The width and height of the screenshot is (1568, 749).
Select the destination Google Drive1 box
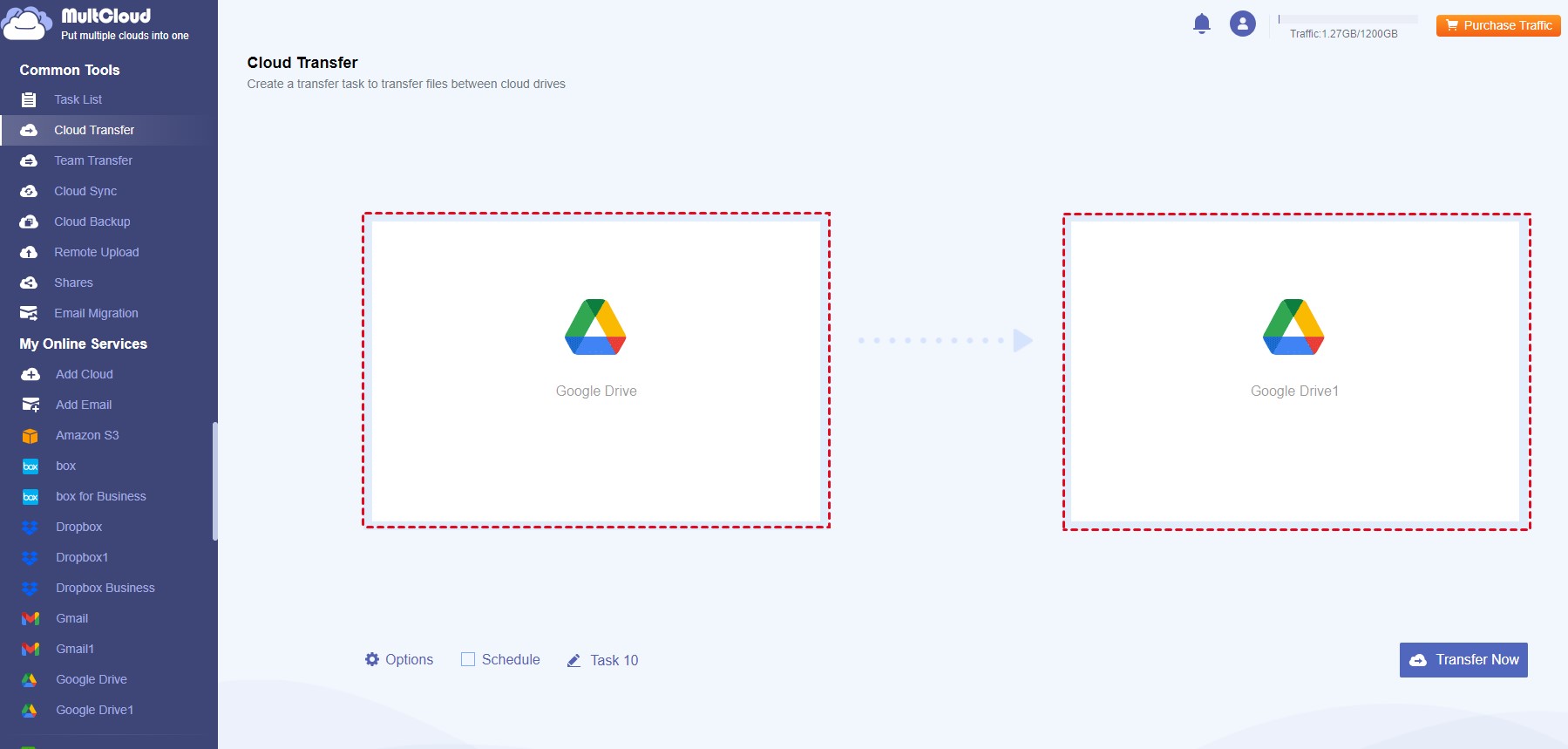(1296, 371)
